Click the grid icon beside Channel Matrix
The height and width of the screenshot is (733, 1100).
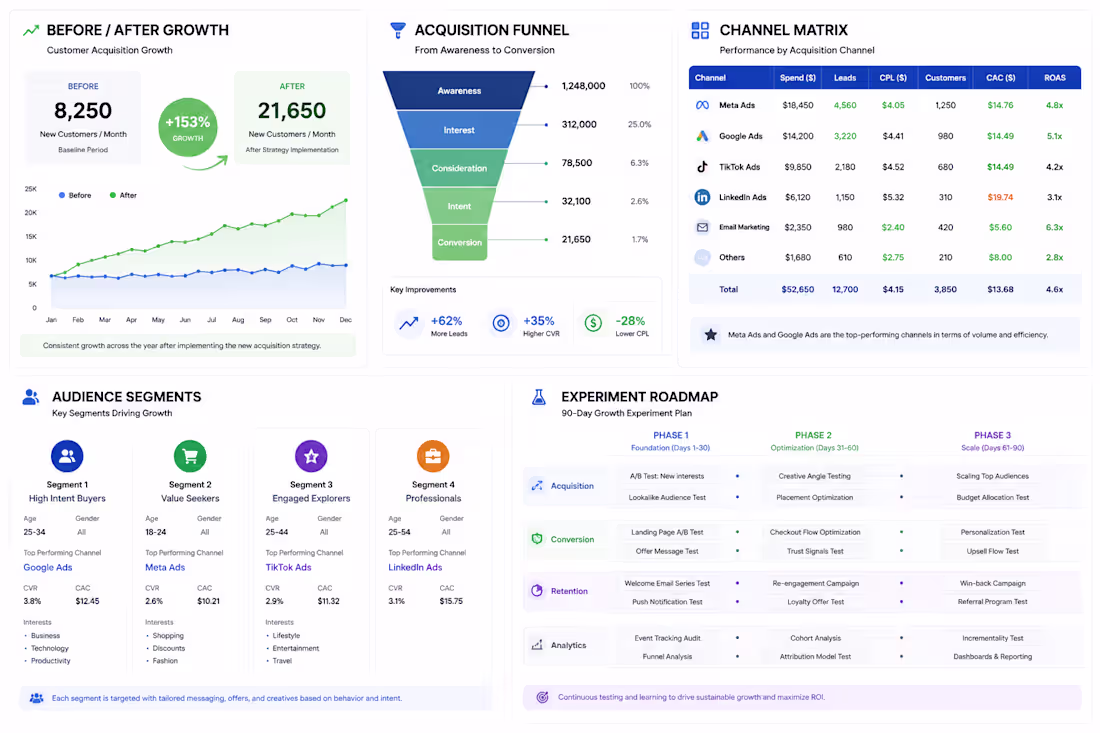tap(700, 30)
